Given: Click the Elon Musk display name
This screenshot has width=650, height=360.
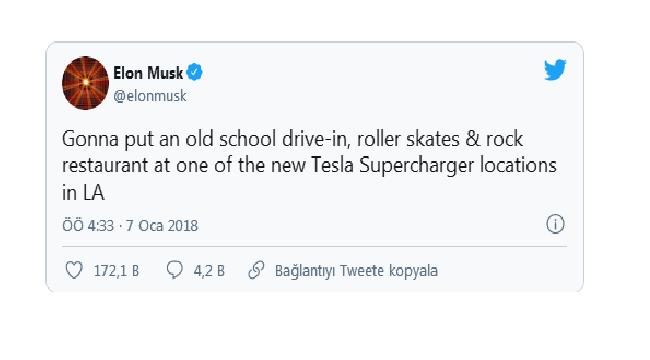Looking at the screenshot, I should (148, 73).
